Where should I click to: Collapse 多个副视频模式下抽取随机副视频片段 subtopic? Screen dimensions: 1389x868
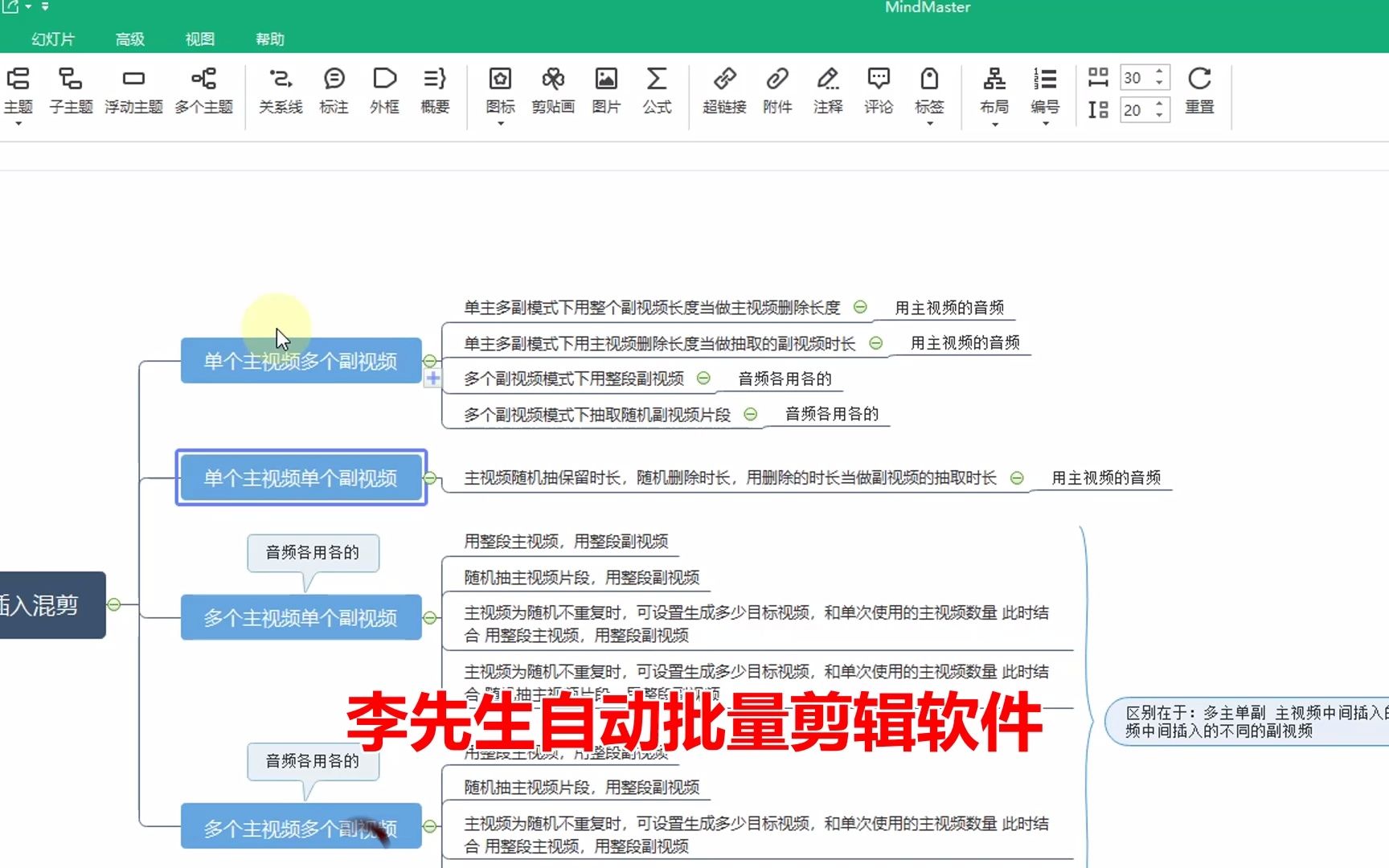pos(750,414)
